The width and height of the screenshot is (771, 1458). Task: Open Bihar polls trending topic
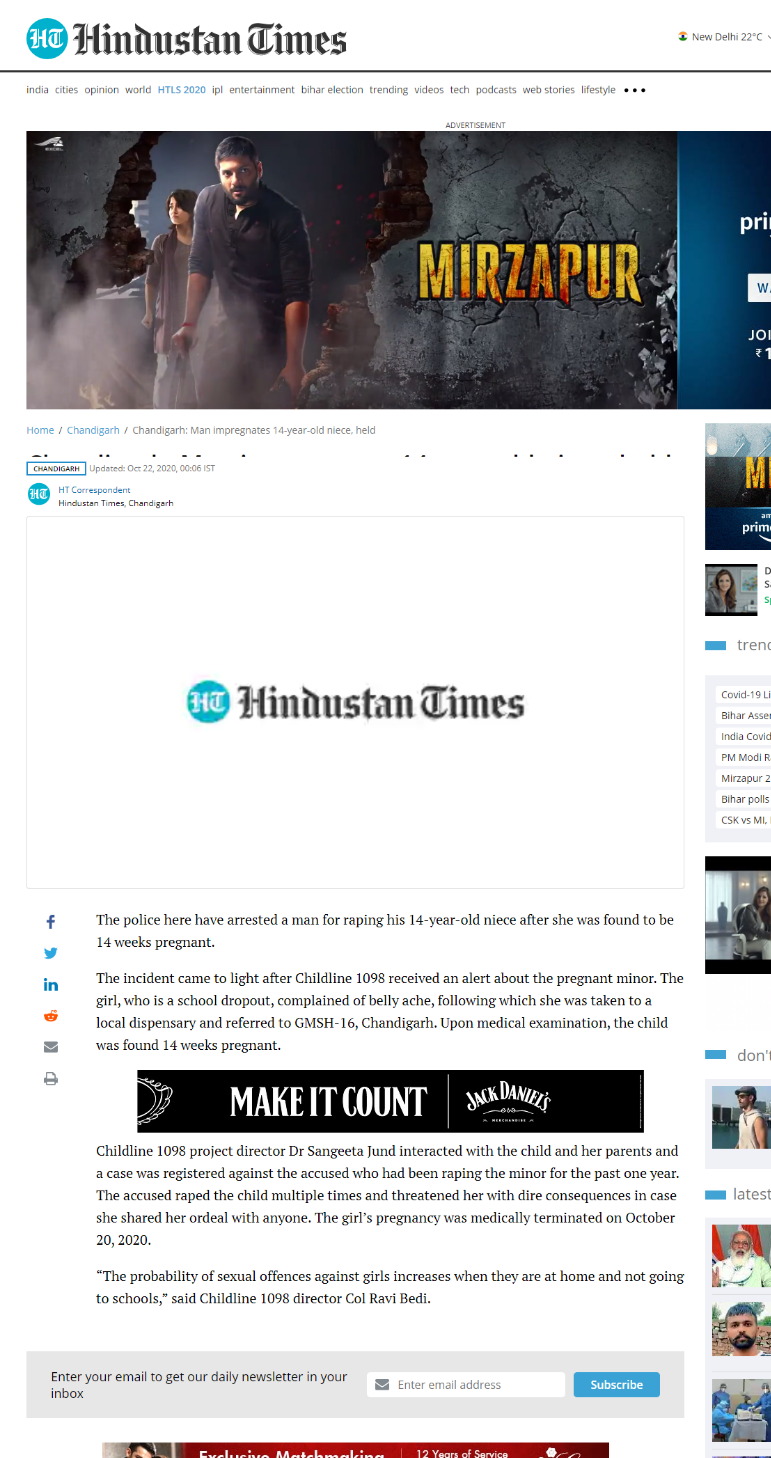point(745,799)
